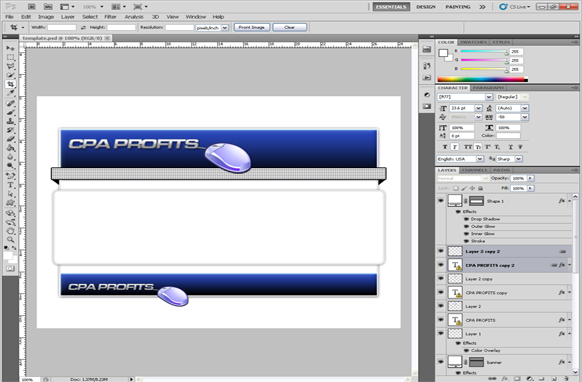
Task: Select the Pen tool
Action: (x=10, y=176)
